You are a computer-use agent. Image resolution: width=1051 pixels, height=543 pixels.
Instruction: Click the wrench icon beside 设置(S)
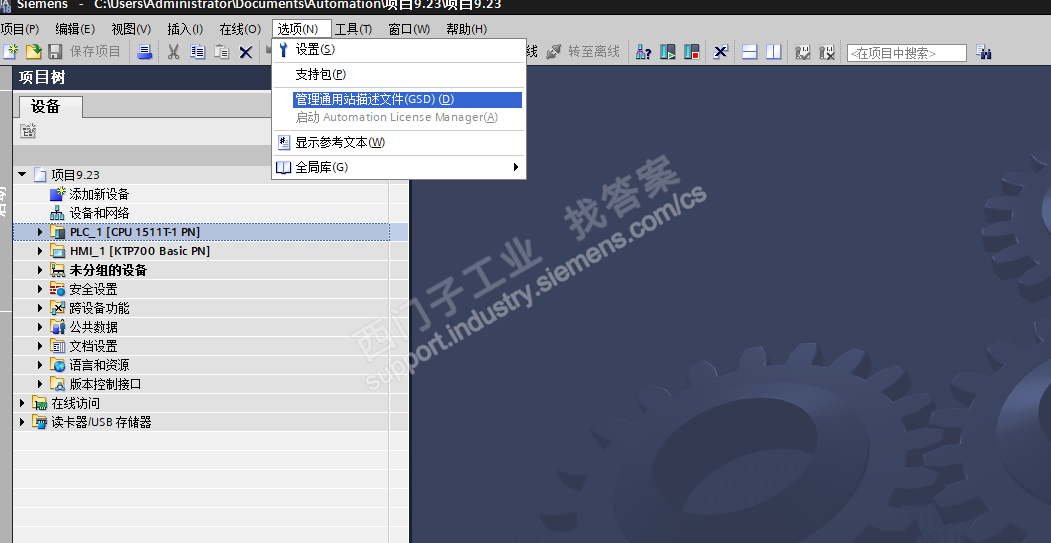284,49
